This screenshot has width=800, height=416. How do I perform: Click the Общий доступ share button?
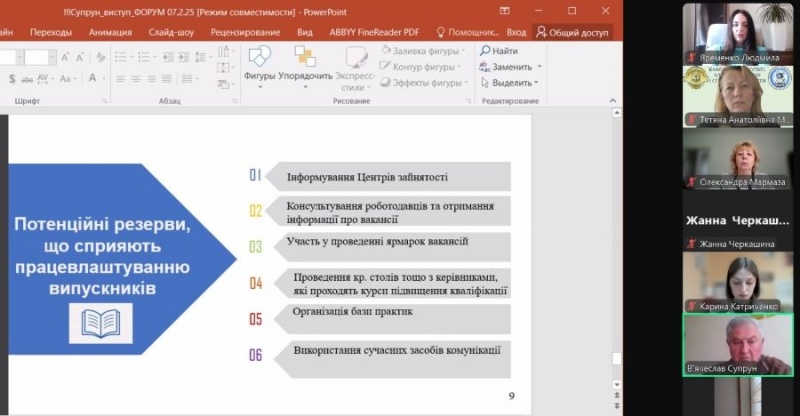571,32
